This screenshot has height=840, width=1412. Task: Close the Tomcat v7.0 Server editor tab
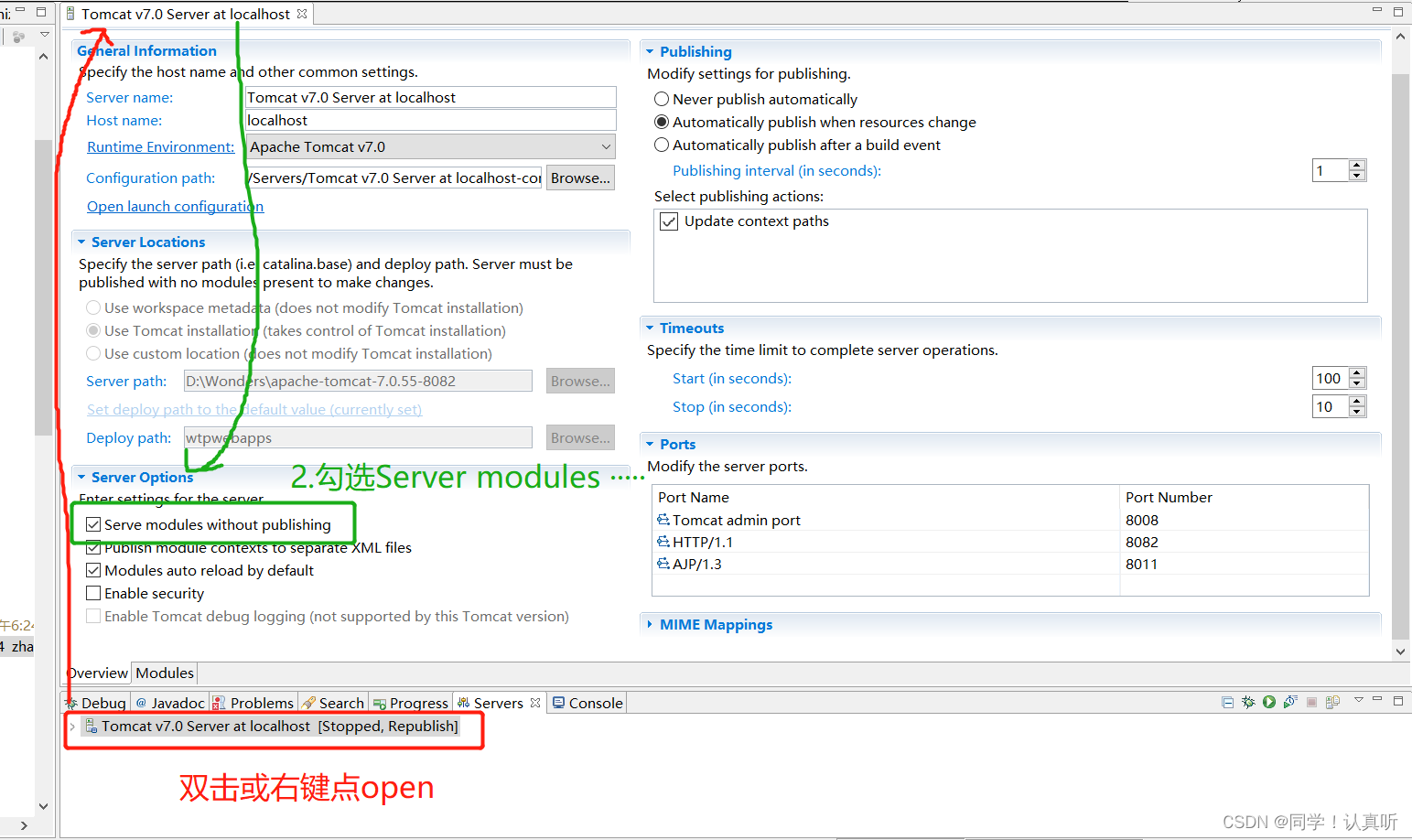tap(302, 14)
